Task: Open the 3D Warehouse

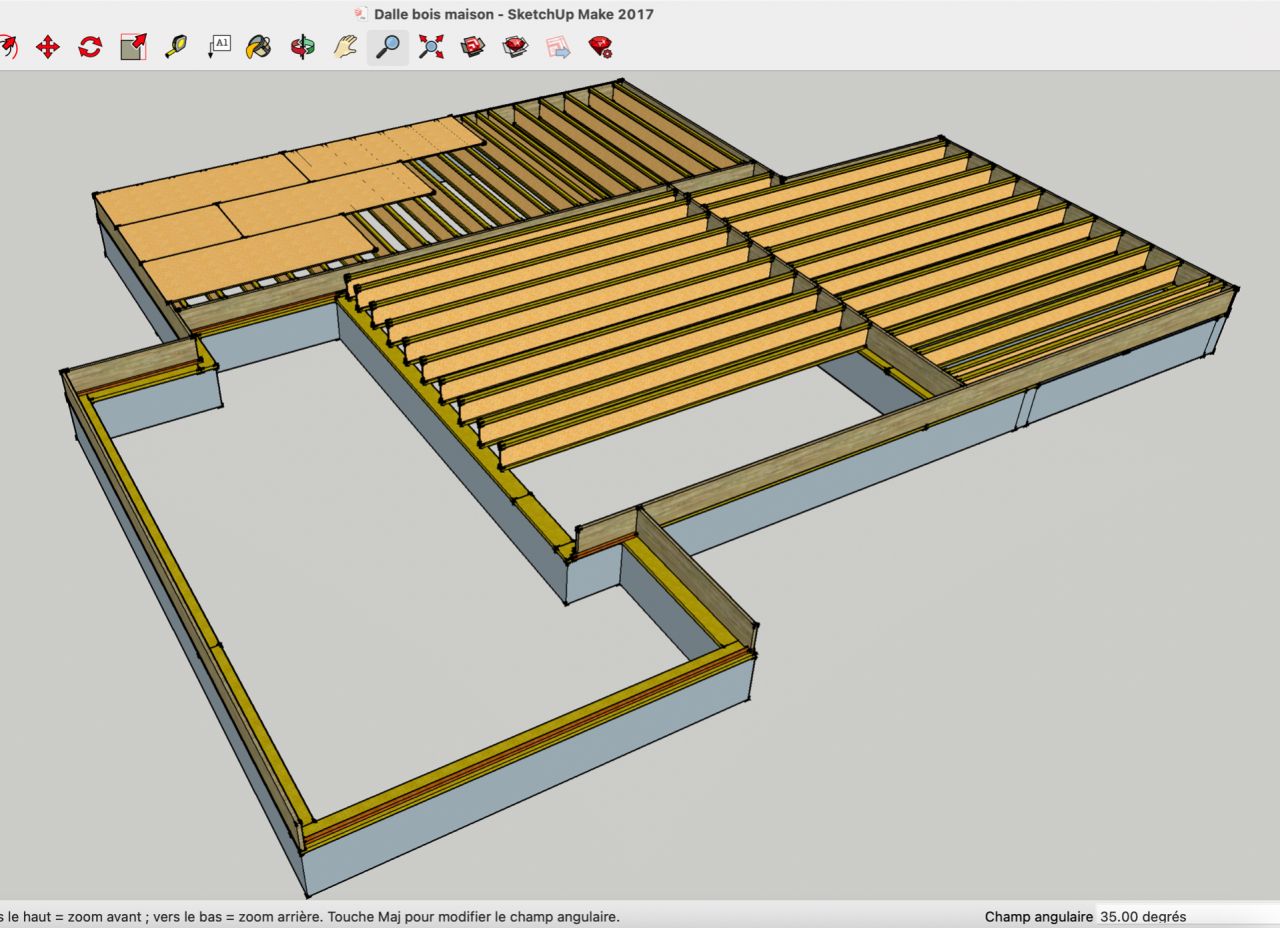Action: coord(473,47)
